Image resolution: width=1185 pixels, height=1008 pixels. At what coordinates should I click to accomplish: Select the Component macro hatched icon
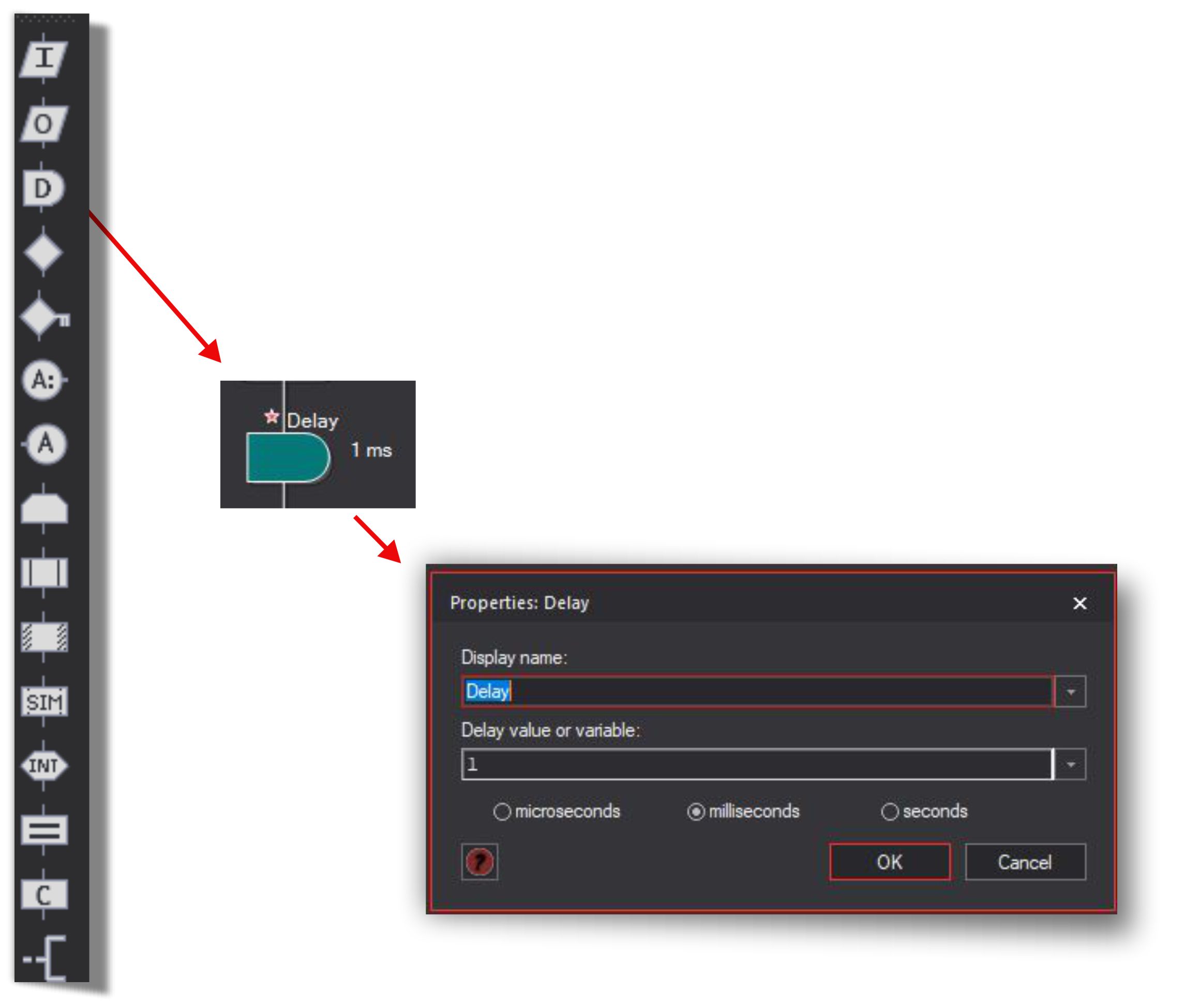[44, 637]
